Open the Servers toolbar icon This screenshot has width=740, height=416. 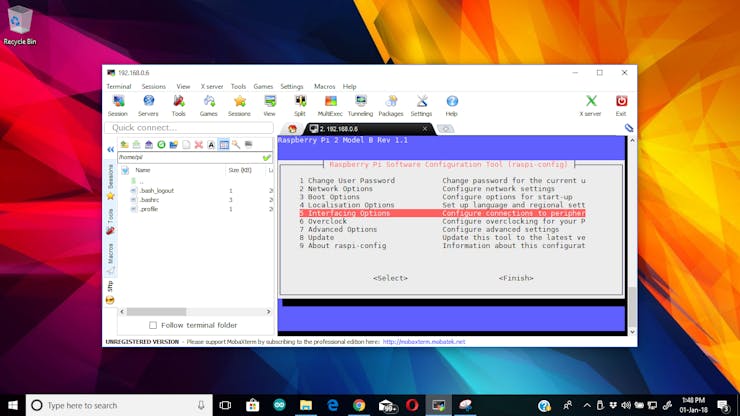point(148,105)
